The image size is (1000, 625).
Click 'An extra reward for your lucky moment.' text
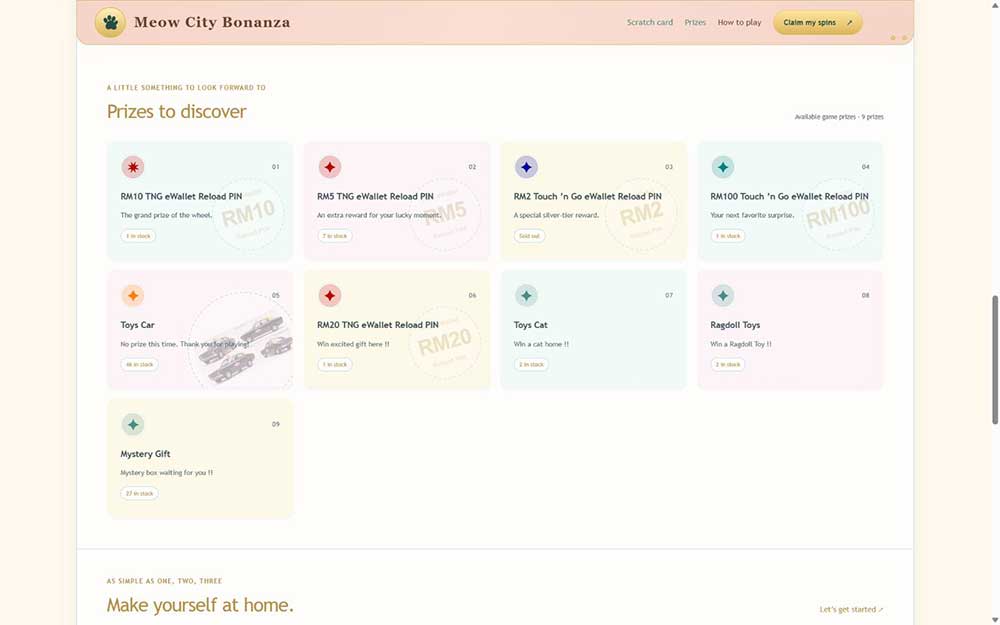(379, 216)
